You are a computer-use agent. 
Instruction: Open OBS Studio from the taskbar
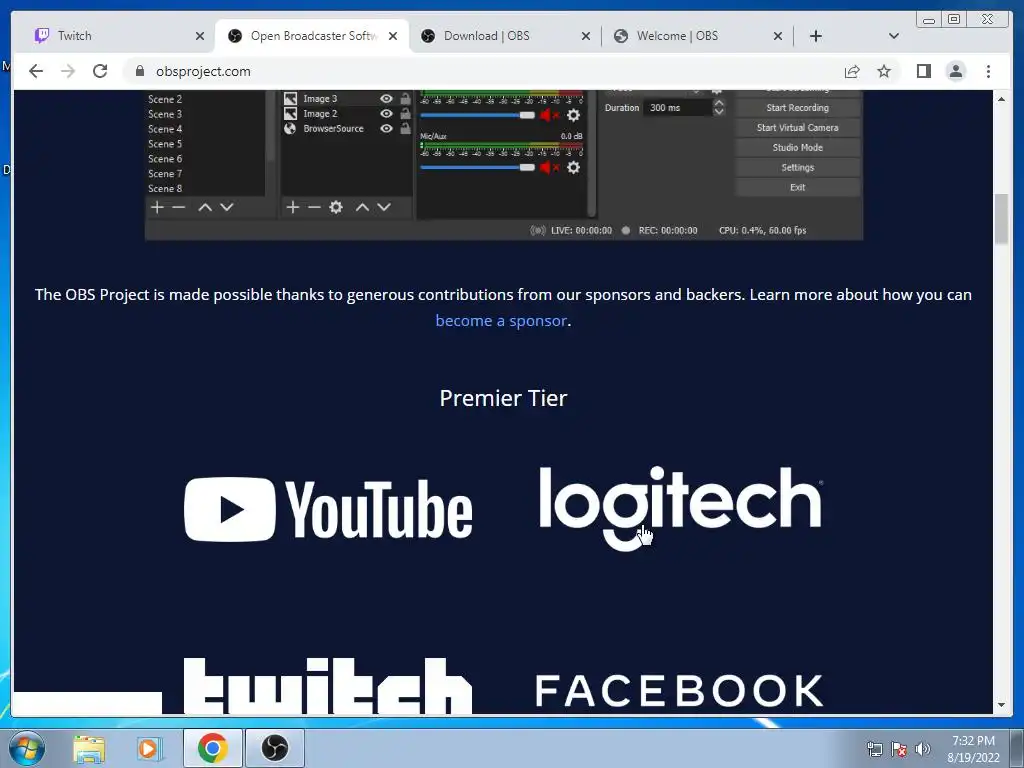point(275,748)
